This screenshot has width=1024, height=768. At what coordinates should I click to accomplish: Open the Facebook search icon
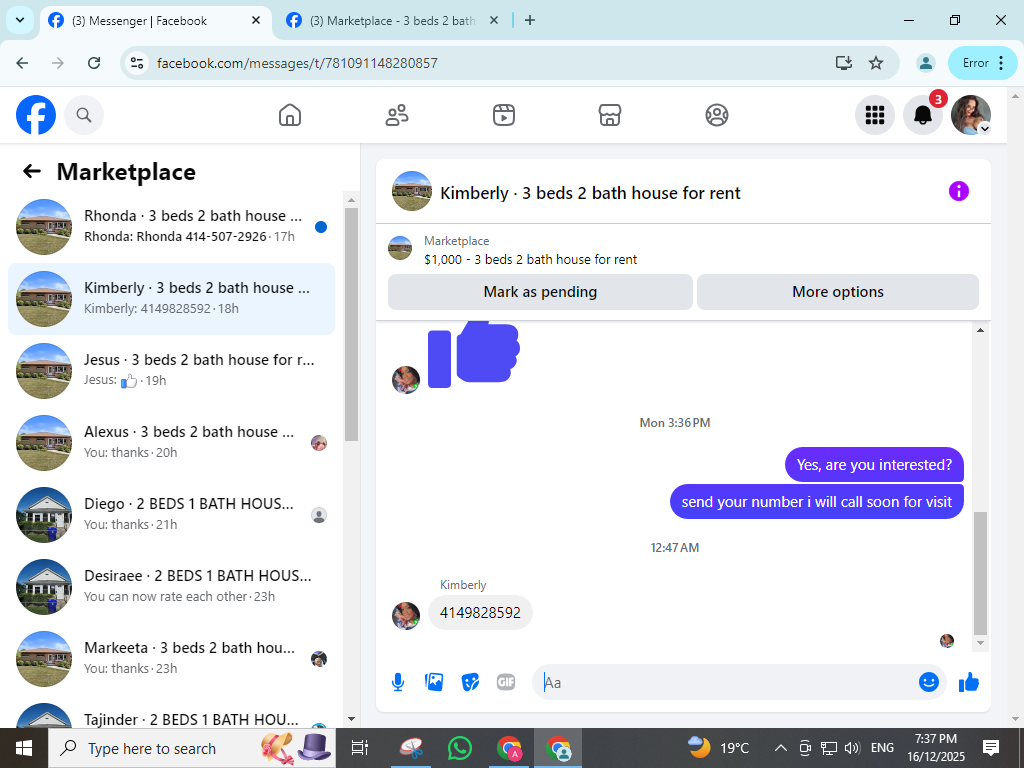(84, 115)
